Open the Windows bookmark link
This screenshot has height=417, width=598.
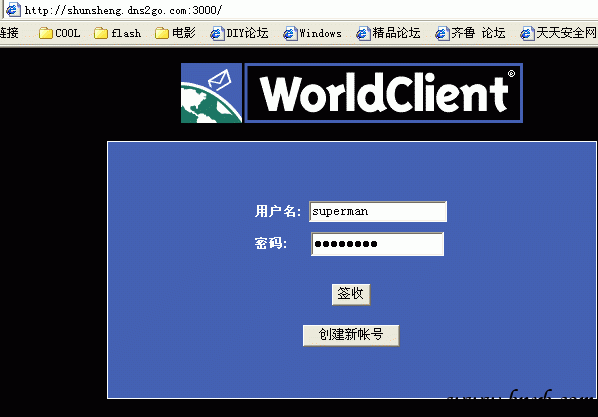(x=312, y=33)
